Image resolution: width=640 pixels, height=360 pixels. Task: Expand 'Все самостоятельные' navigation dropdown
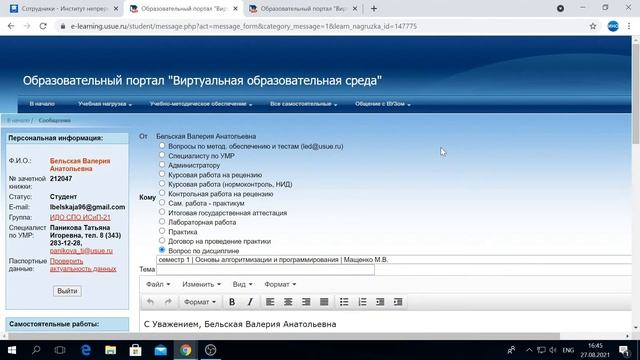[x=303, y=104]
